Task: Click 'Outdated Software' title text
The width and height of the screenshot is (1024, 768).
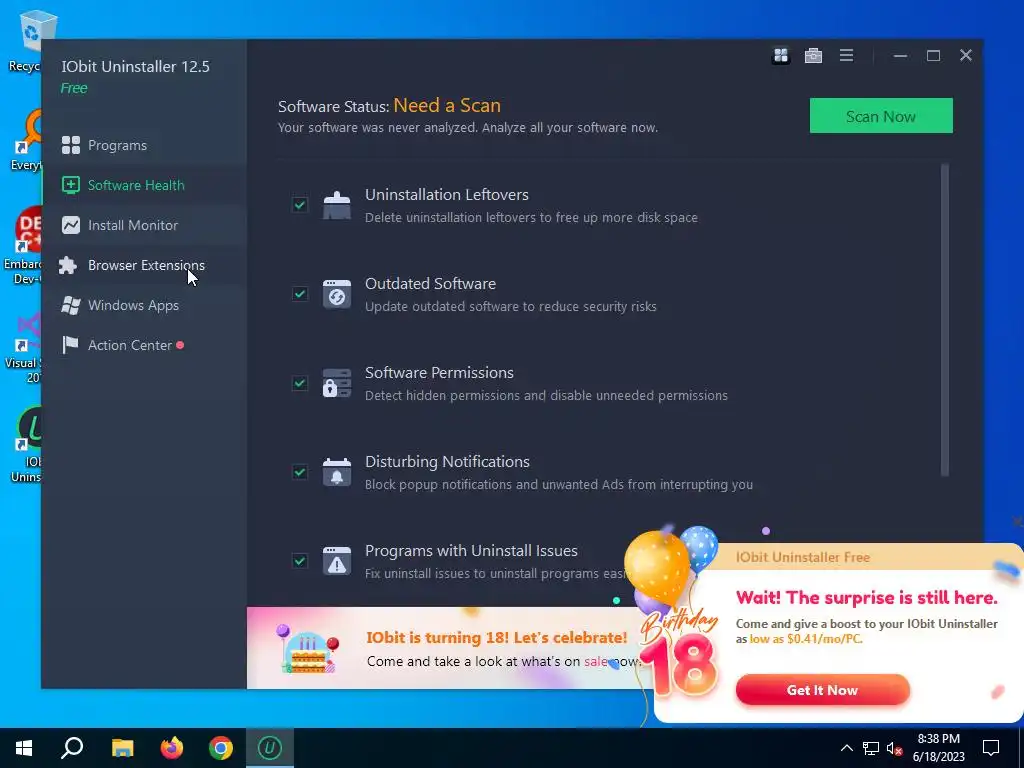Action: pyautogui.click(x=430, y=283)
